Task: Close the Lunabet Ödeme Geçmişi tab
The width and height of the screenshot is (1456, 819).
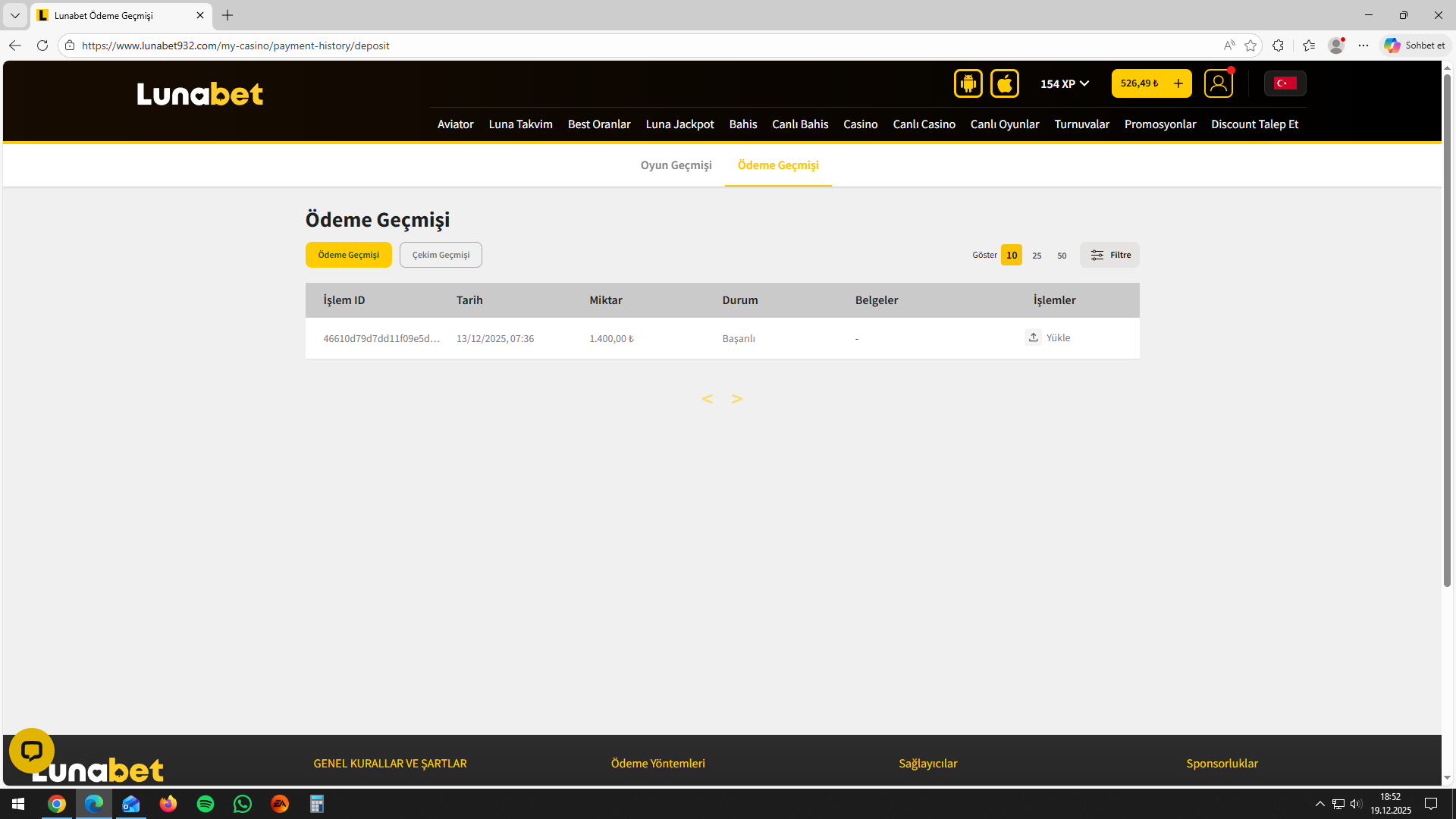Action: (x=200, y=15)
